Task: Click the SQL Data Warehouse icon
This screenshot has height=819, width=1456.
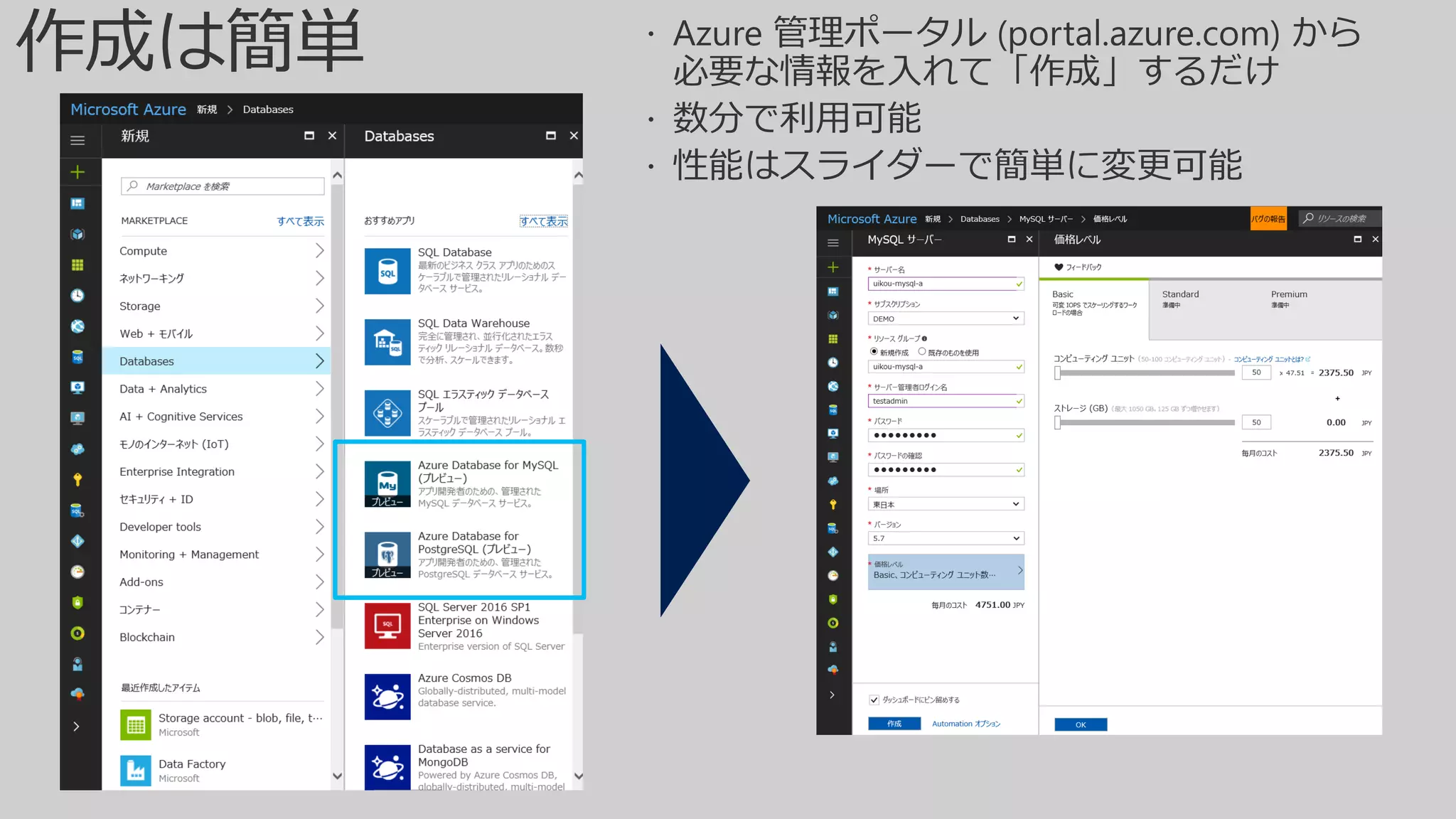Action: pos(387,342)
